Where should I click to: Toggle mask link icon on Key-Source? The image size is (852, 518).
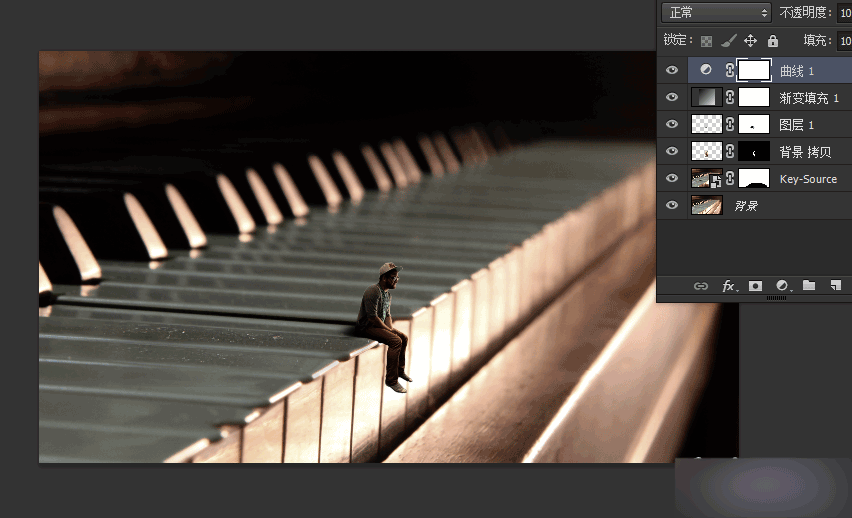pyautogui.click(x=730, y=178)
